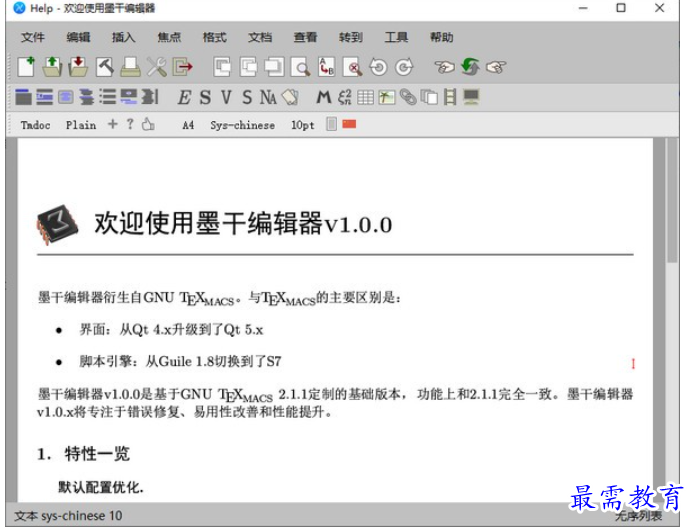Open the bullet list icon menu
This screenshot has height=529, width=692.
point(108,98)
